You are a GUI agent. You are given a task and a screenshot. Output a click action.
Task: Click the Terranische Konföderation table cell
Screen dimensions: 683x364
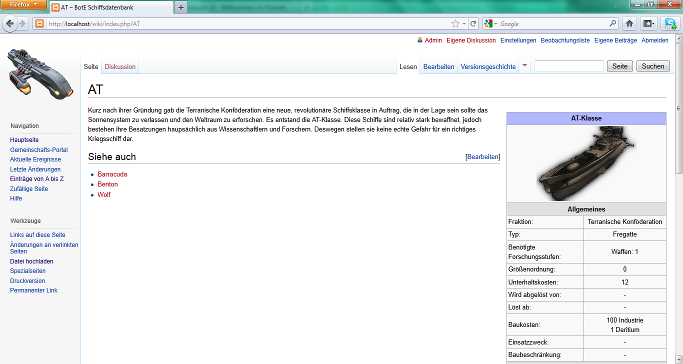click(x=625, y=222)
